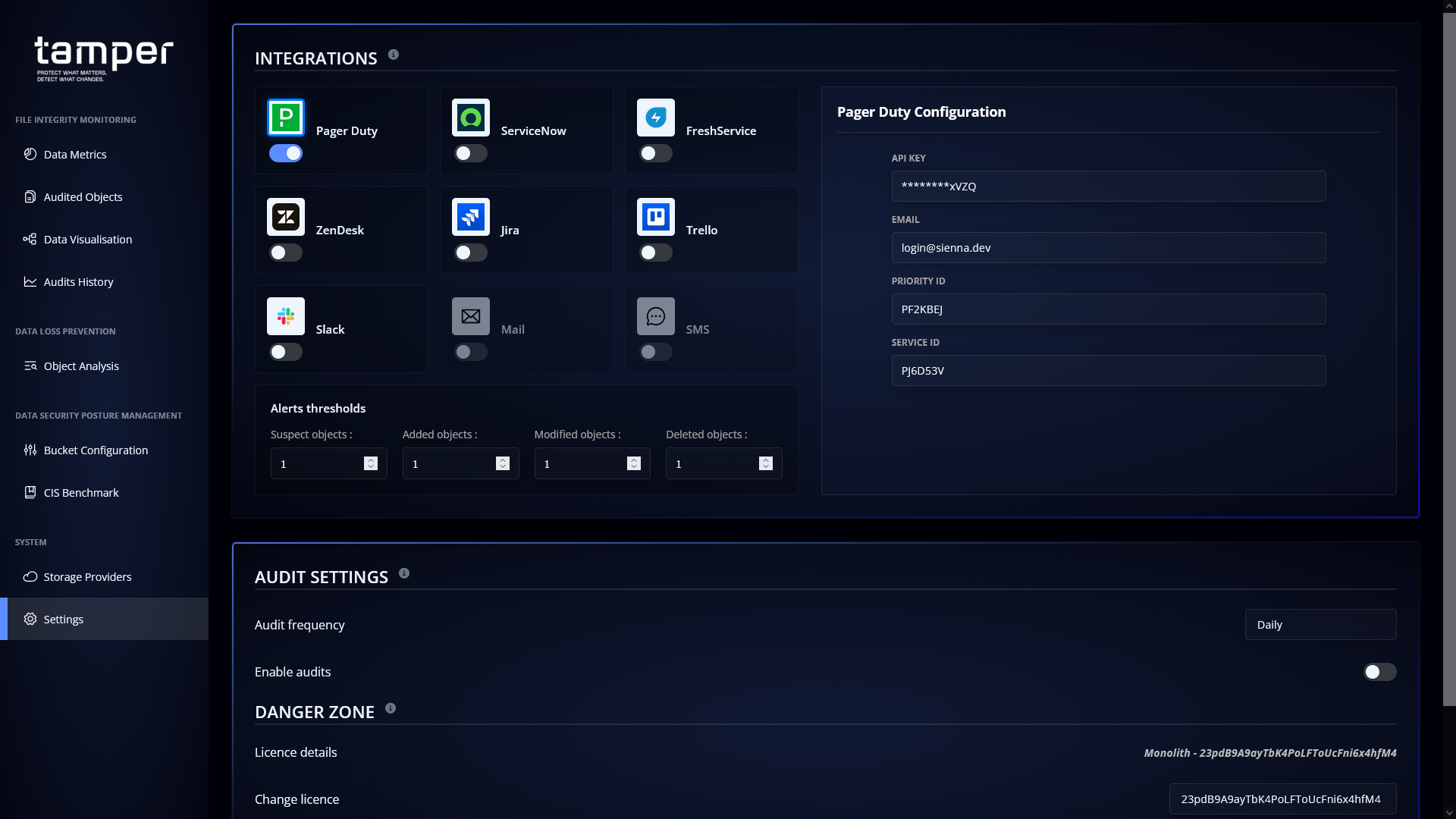
Task: Click the Pager Duty integration icon
Action: 285,118
